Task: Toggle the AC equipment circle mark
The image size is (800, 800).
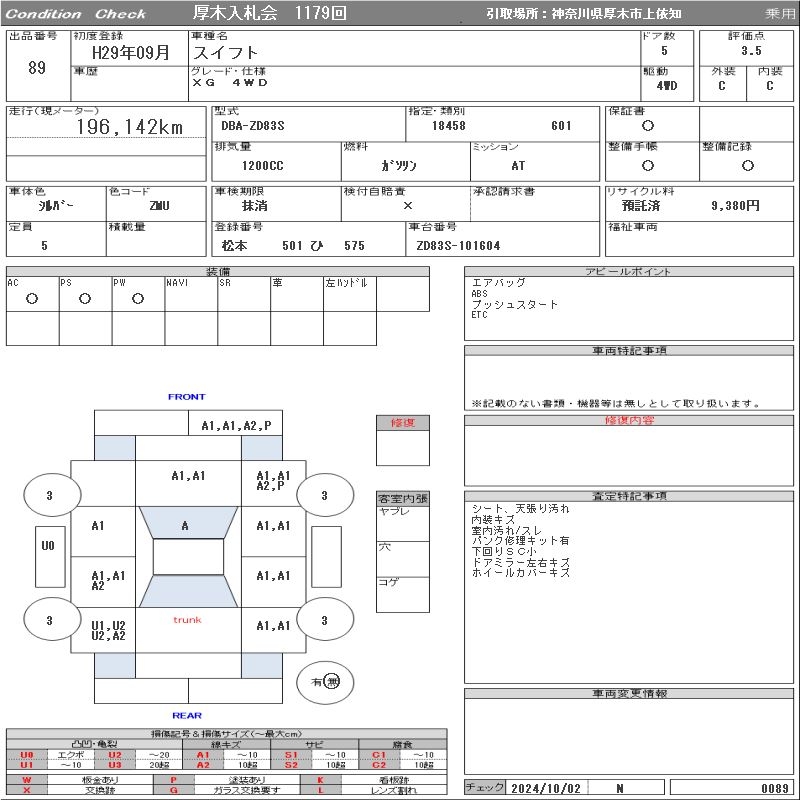Action: tap(32, 298)
